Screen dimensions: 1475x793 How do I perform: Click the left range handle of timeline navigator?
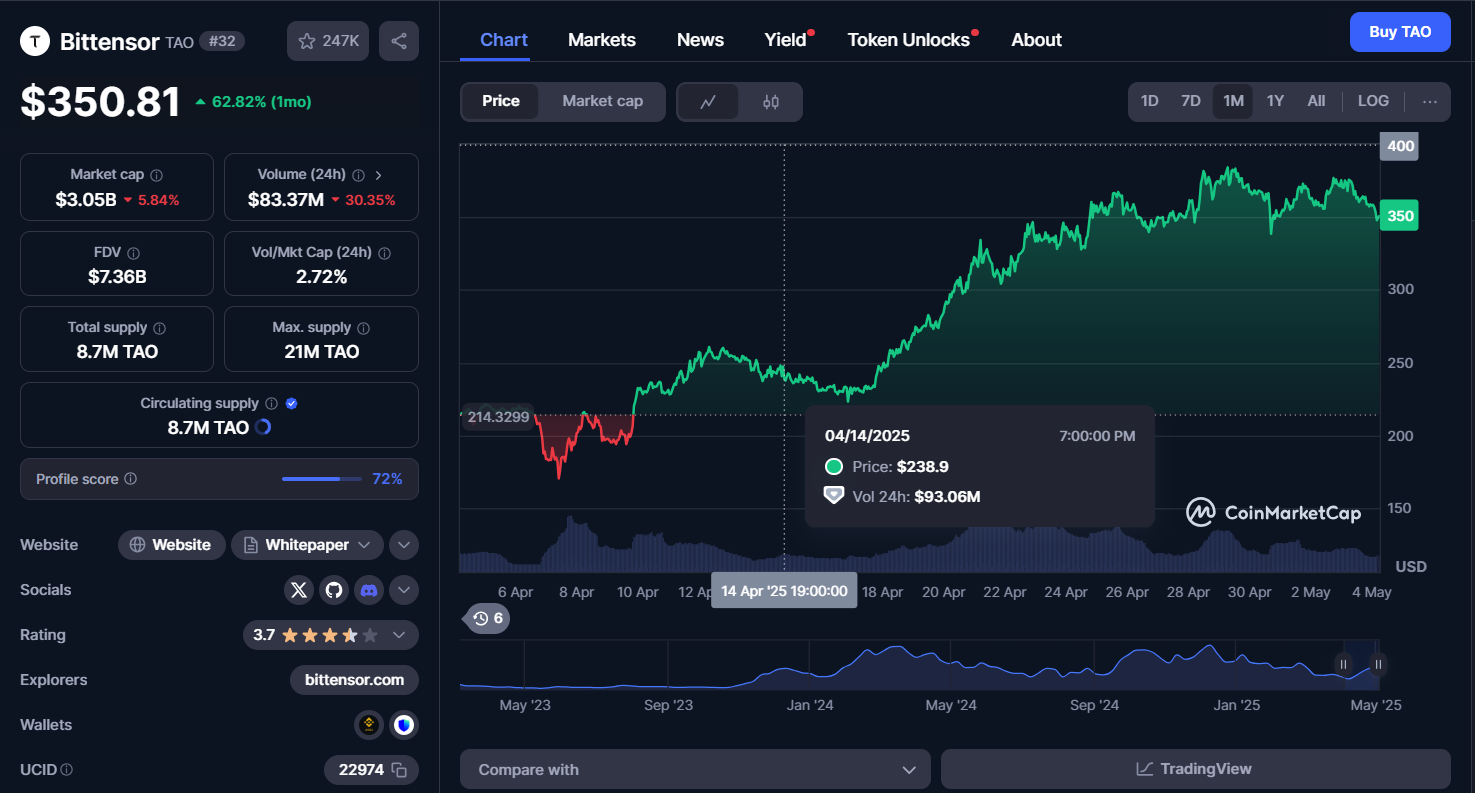[x=1343, y=664]
